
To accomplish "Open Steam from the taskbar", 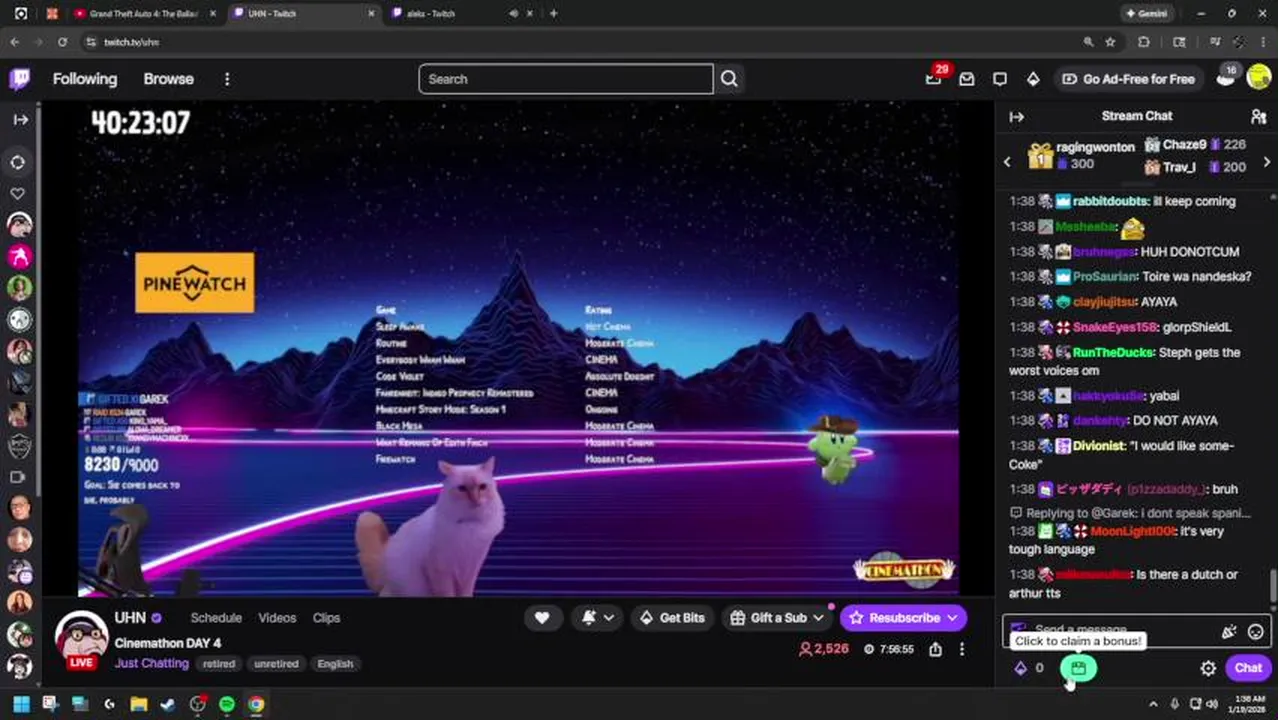I will pyautogui.click(x=168, y=704).
